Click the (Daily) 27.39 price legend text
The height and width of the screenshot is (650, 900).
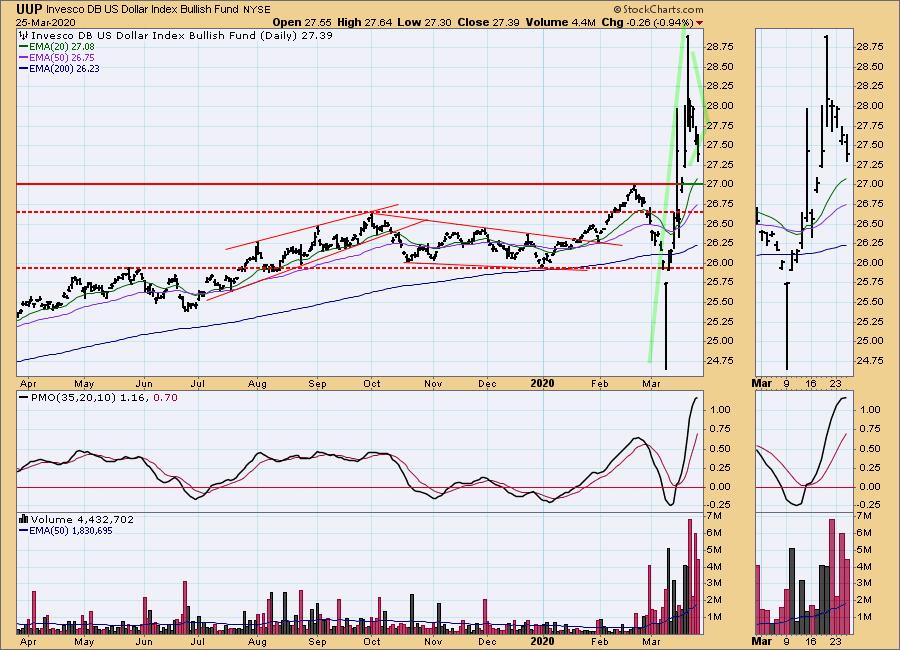(x=296, y=35)
